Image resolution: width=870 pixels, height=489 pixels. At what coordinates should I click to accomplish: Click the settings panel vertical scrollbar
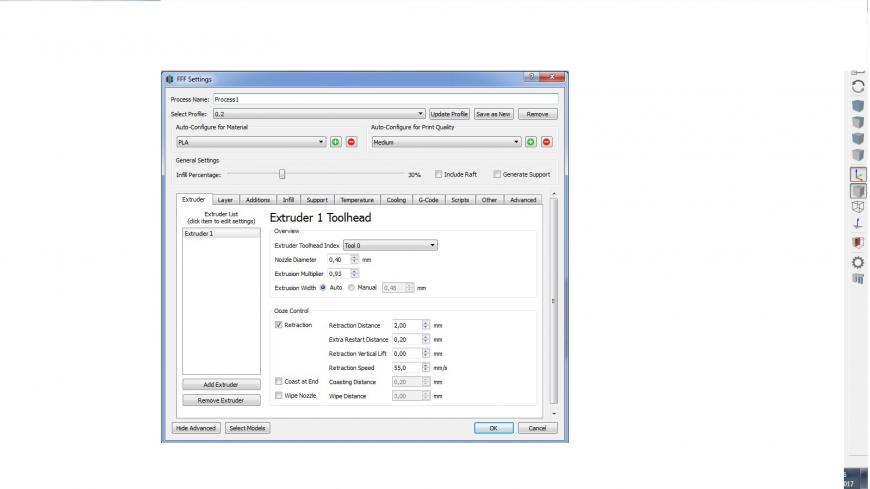(x=553, y=301)
